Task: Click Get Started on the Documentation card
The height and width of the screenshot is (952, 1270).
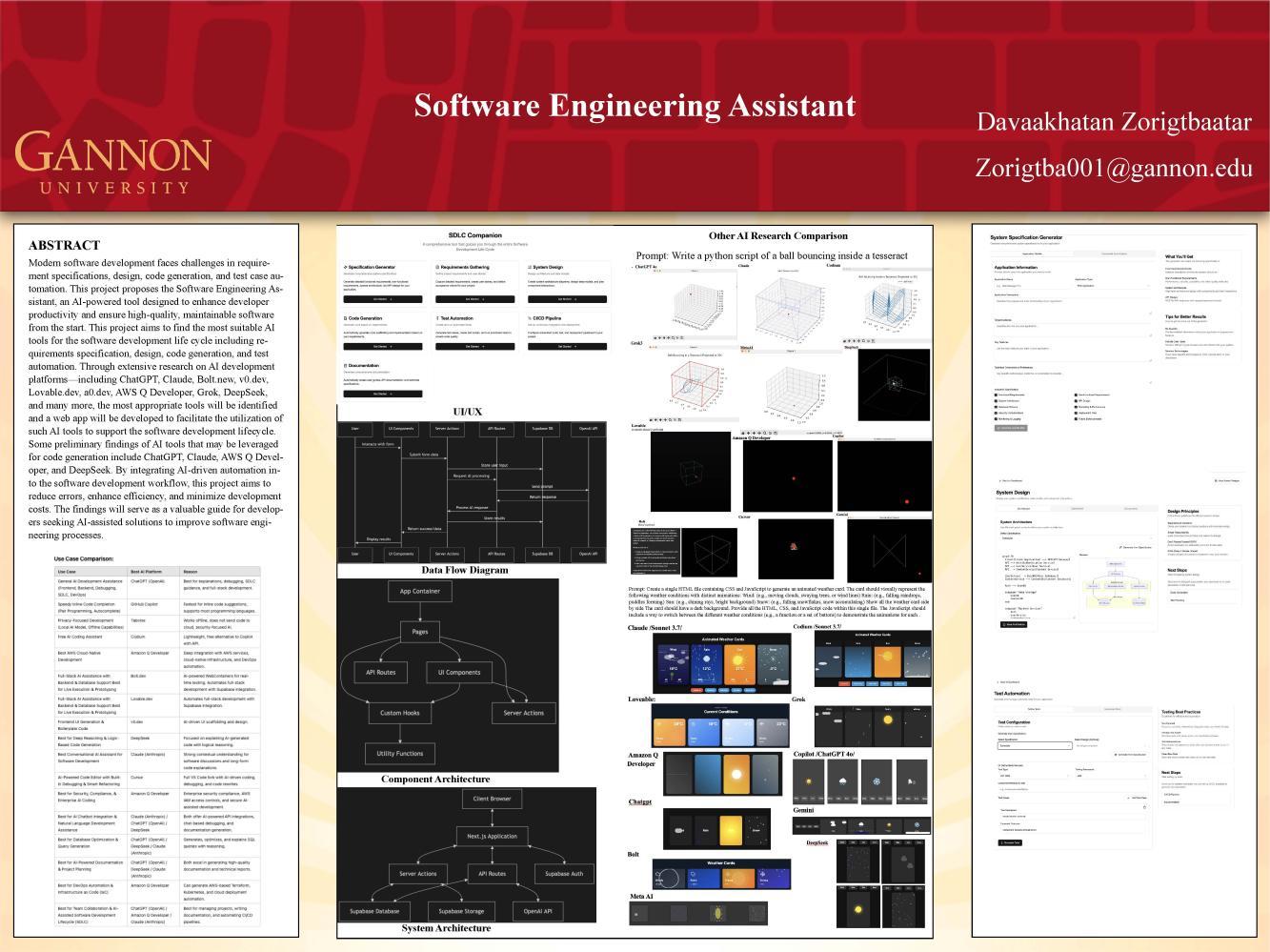Action: [x=382, y=394]
